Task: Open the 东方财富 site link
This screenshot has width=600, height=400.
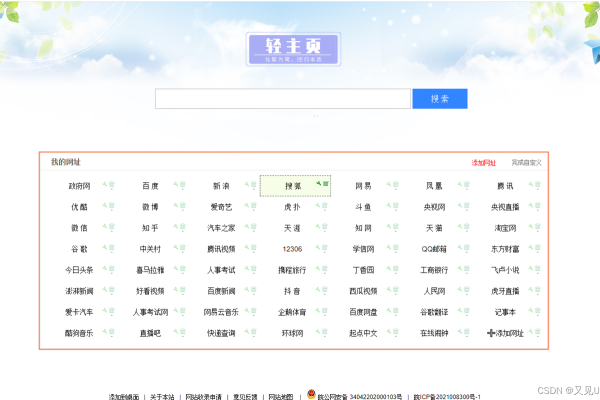Action: click(505, 249)
